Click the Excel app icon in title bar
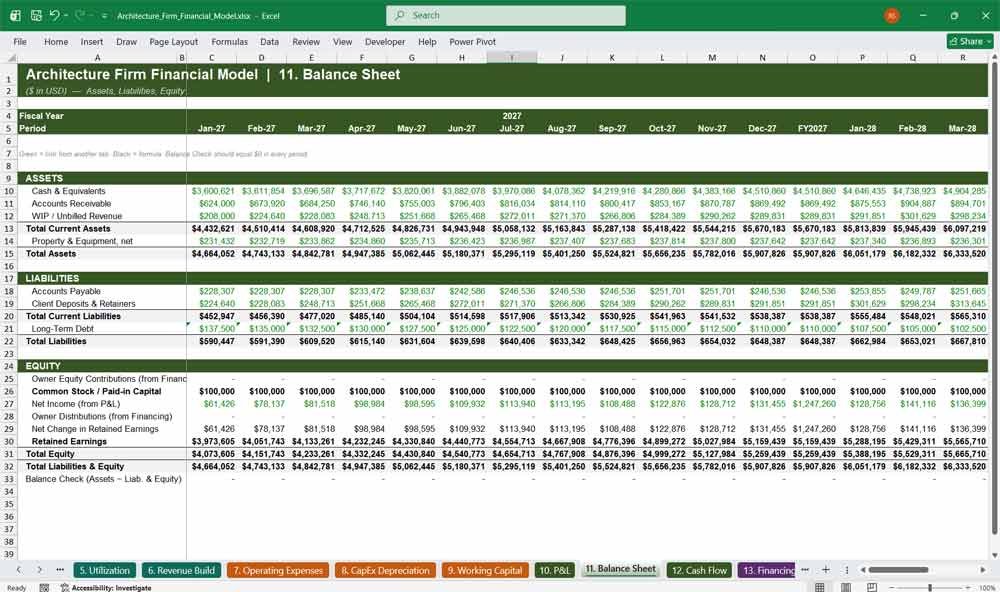 (15, 15)
